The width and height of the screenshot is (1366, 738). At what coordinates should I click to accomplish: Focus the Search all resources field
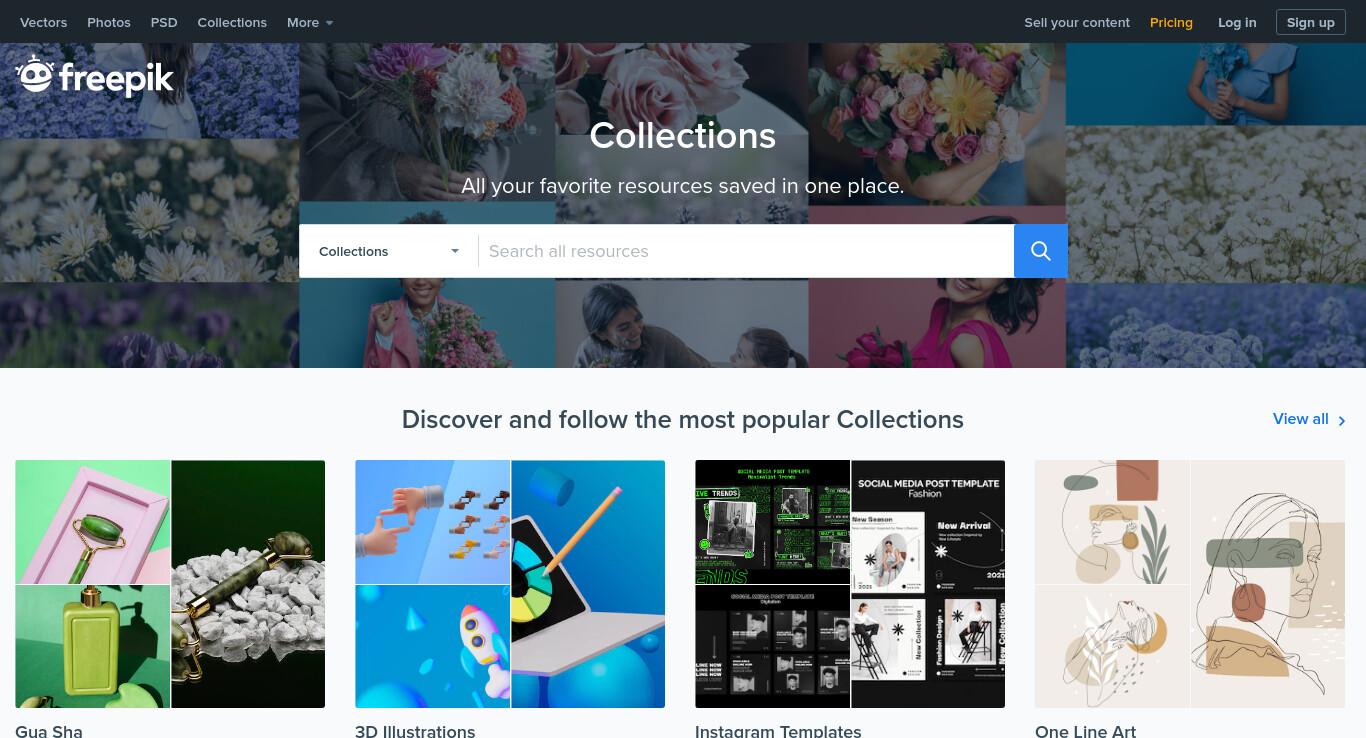[746, 251]
